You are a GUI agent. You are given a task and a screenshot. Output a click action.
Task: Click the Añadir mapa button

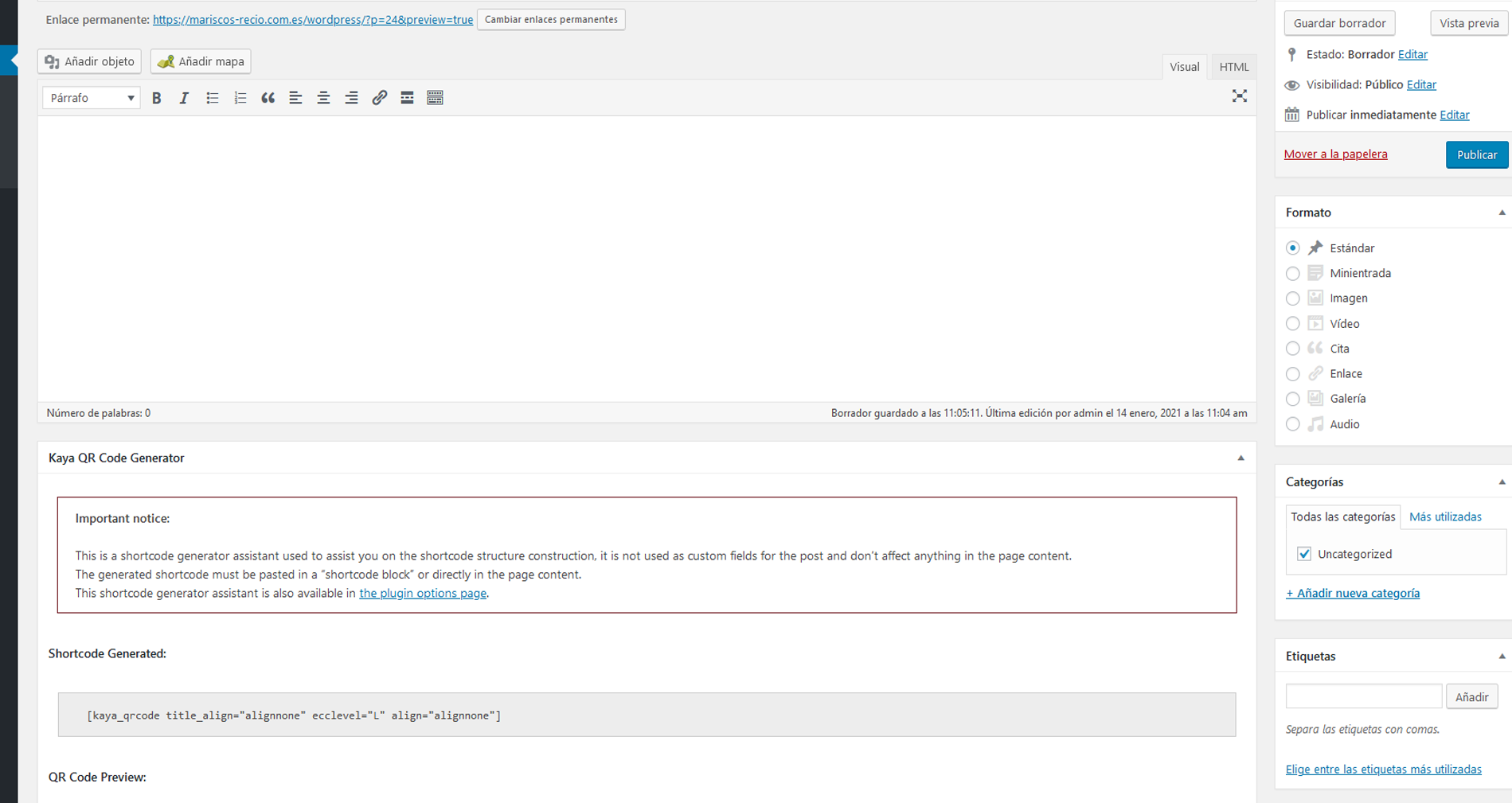pos(201,61)
